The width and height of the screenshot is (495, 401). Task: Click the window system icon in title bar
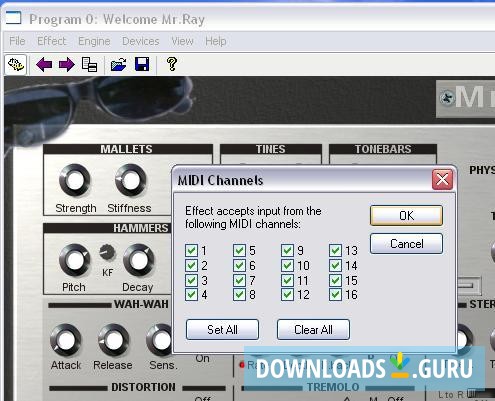13,18
